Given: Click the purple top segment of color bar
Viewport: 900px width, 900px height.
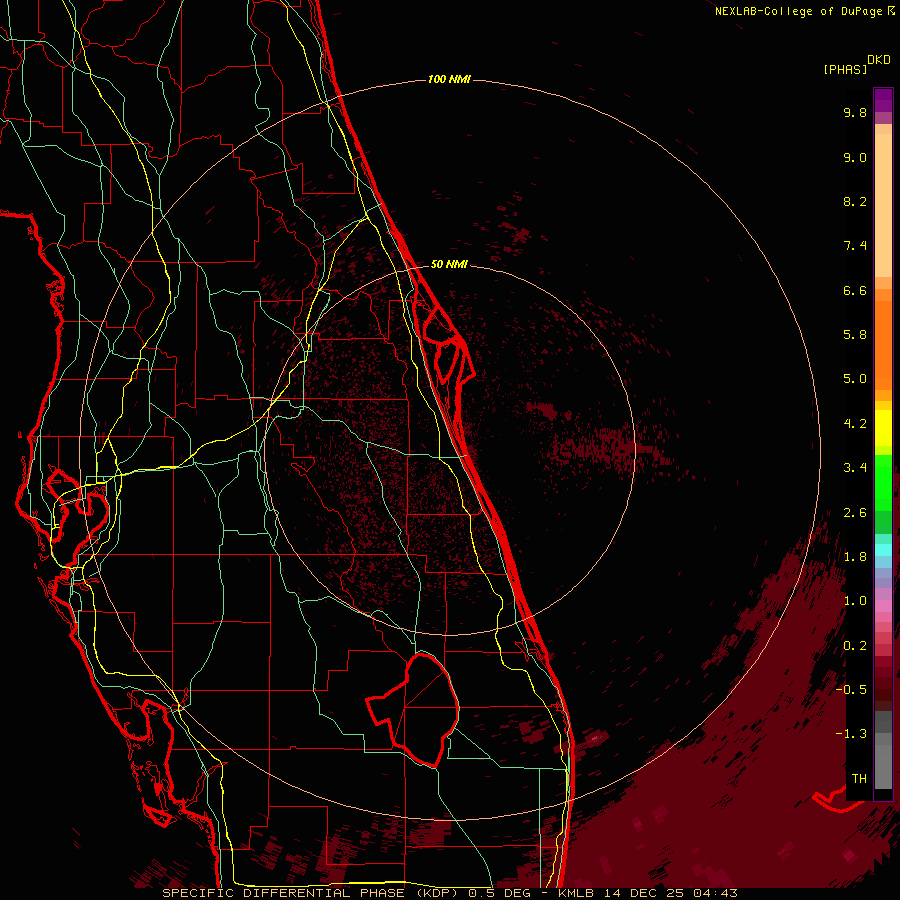Looking at the screenshot, I should (x=883, y=100).
